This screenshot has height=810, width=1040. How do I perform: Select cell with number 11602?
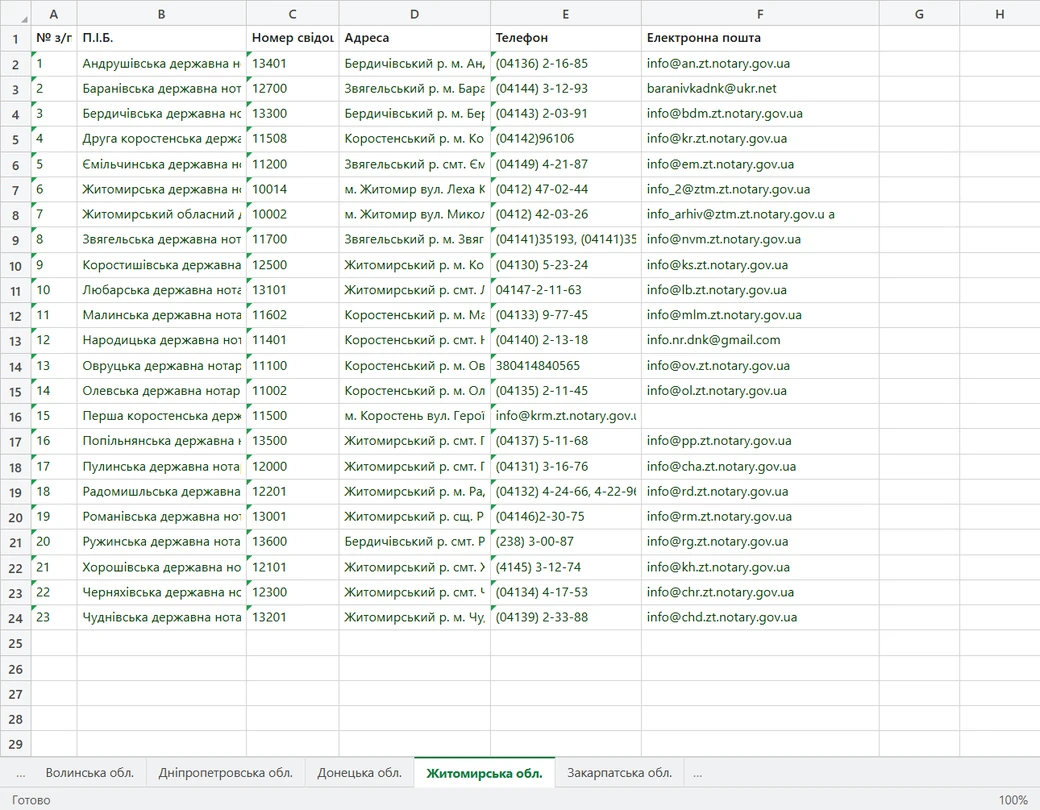coord(292,315)
